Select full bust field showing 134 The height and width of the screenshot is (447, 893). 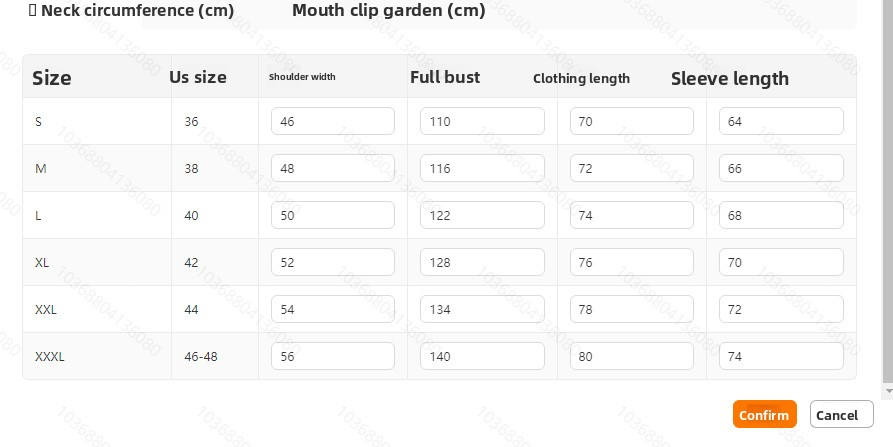[x=482, y=309]
